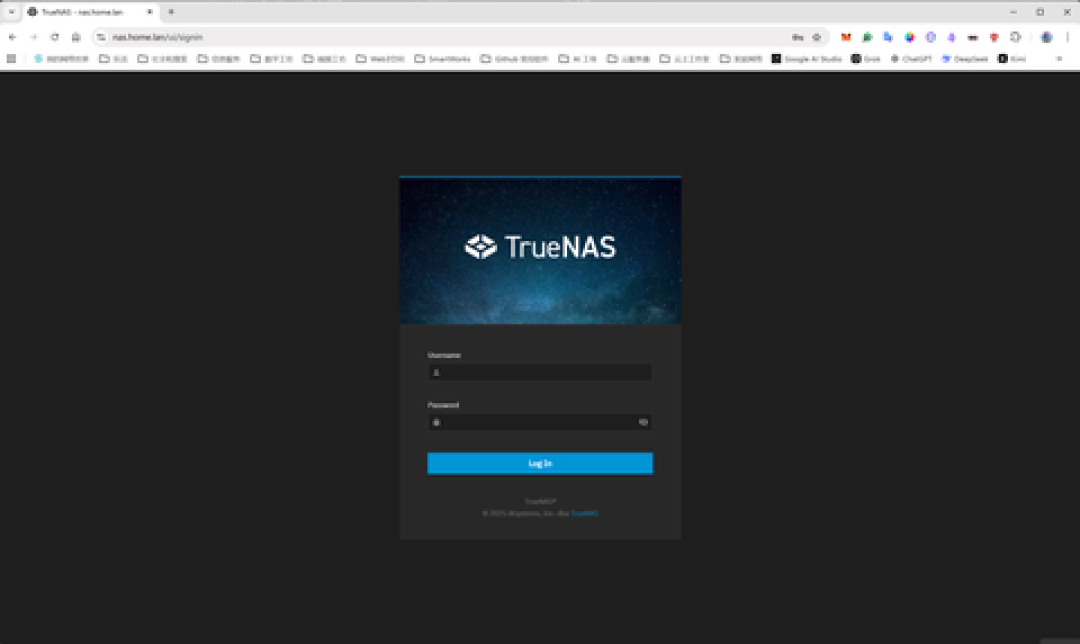Open a new tab with plus button

171,12
